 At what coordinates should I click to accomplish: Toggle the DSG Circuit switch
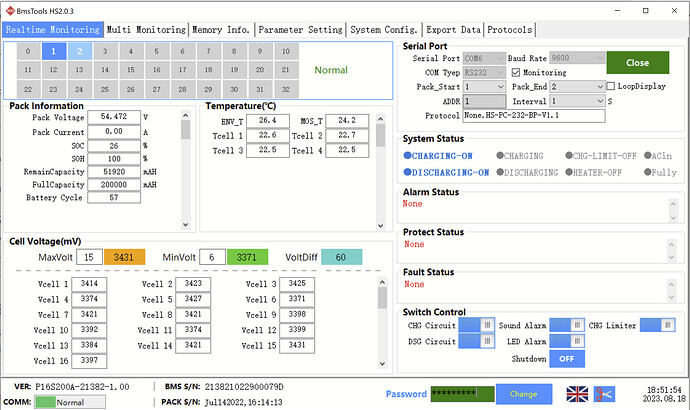477,341
